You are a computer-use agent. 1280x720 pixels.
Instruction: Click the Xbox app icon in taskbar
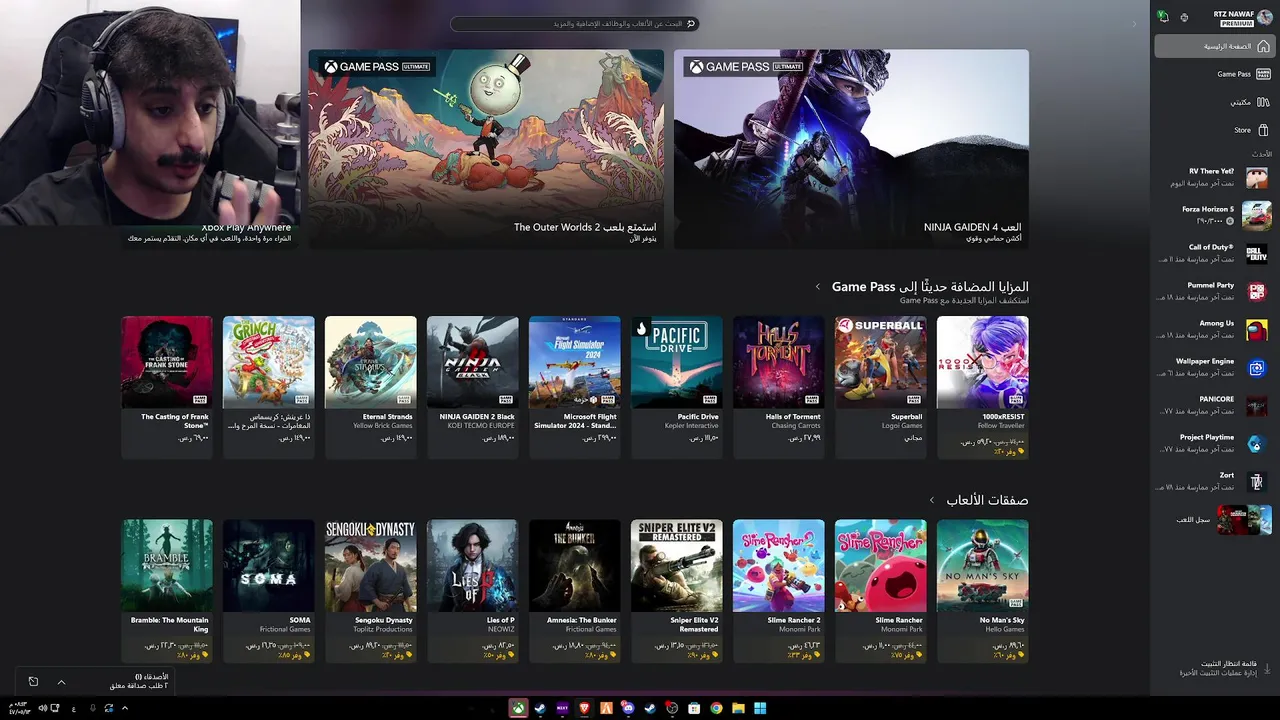tap(518, 708)
